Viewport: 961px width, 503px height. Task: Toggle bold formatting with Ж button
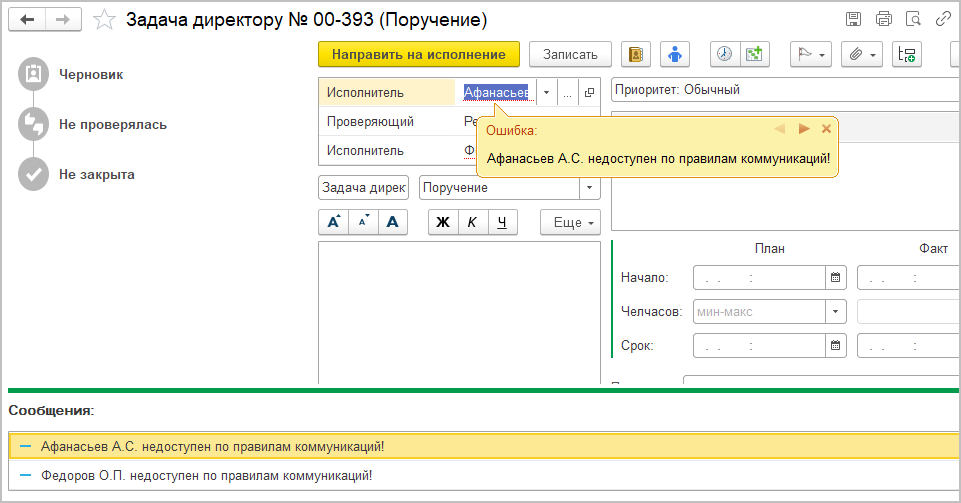443,223
